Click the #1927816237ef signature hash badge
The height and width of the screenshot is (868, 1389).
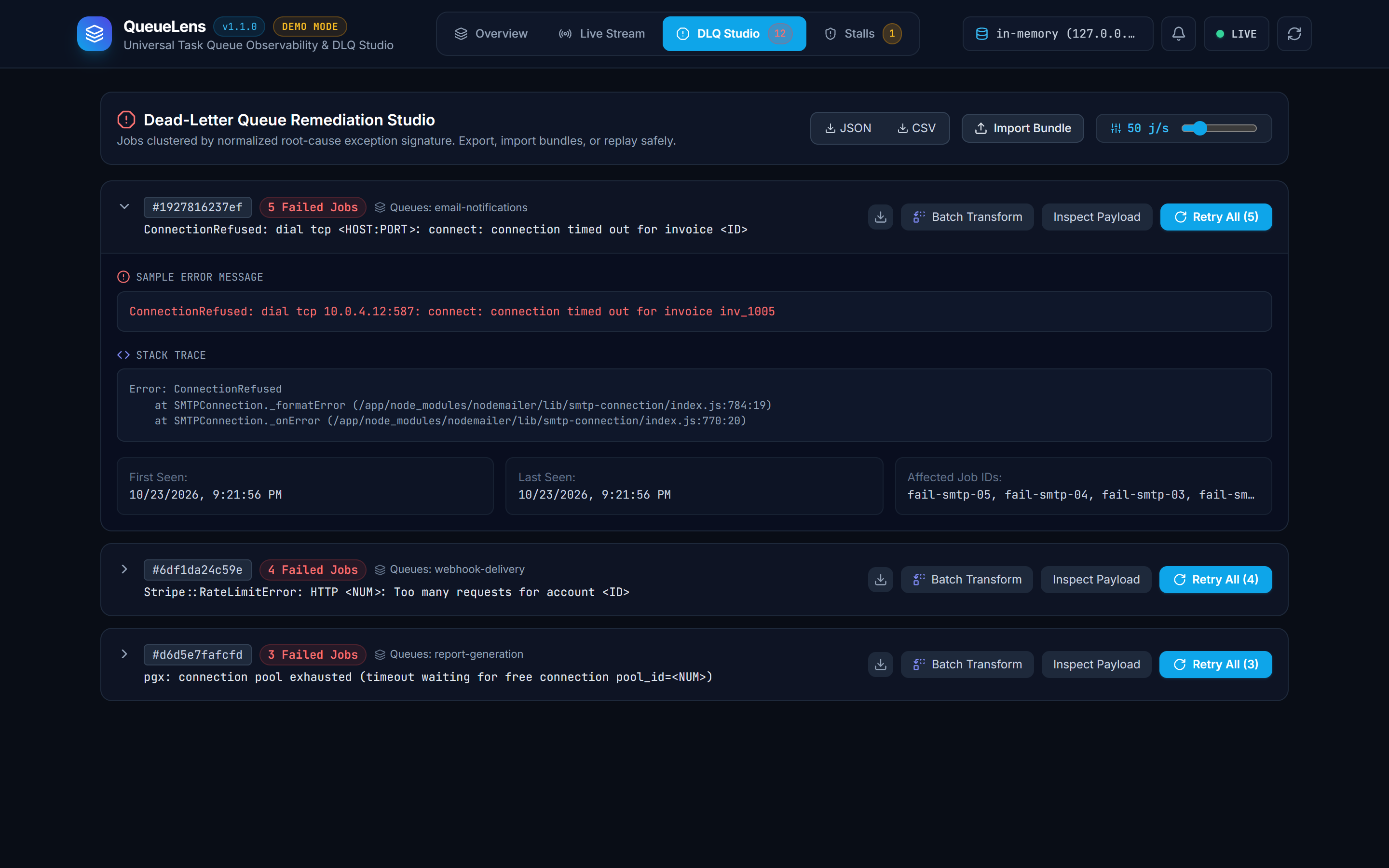coord(197,207)
